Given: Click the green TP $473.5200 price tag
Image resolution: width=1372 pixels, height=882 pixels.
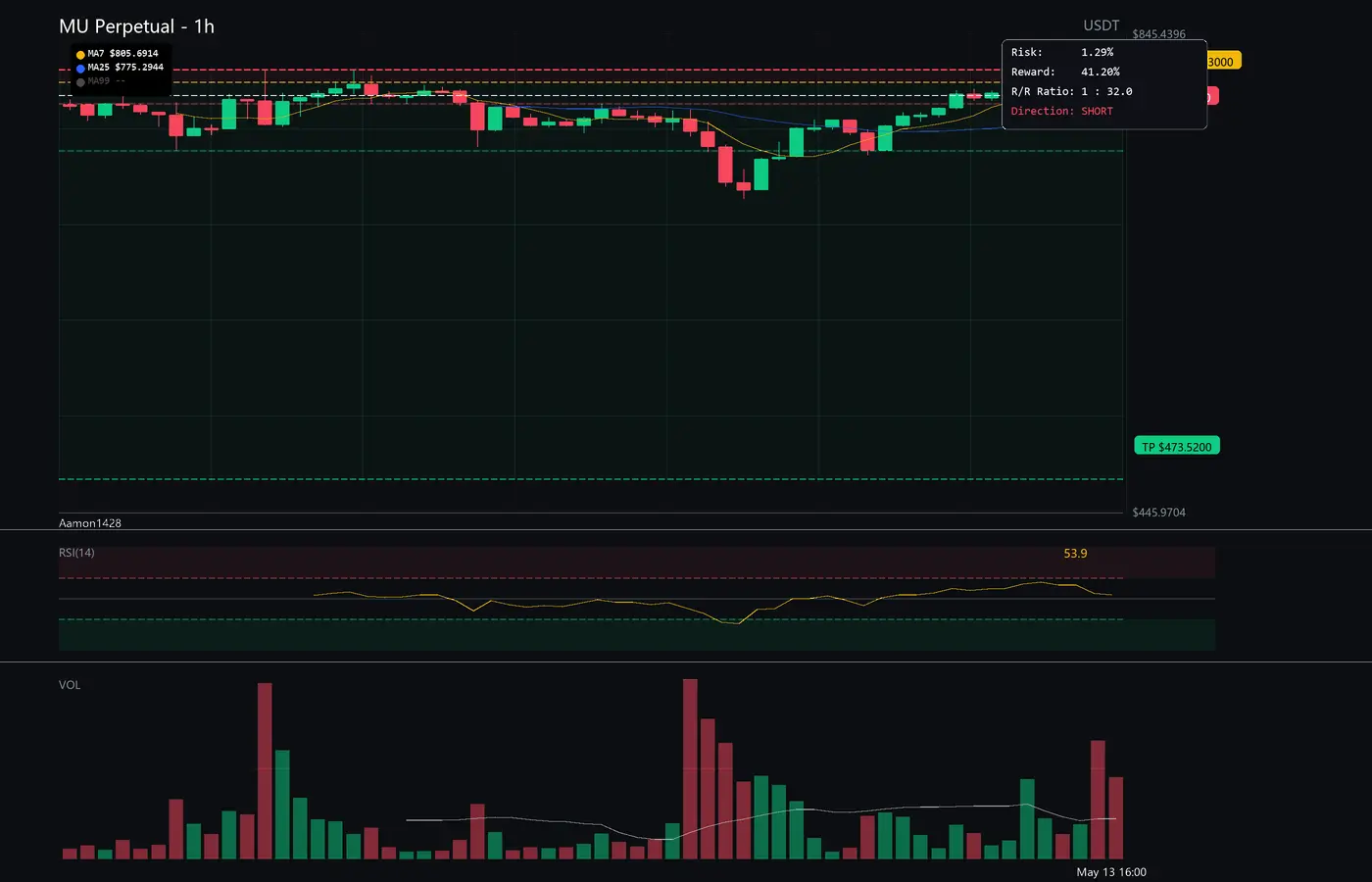Looking at the screenshot, I should click(x=1177, y=446).
